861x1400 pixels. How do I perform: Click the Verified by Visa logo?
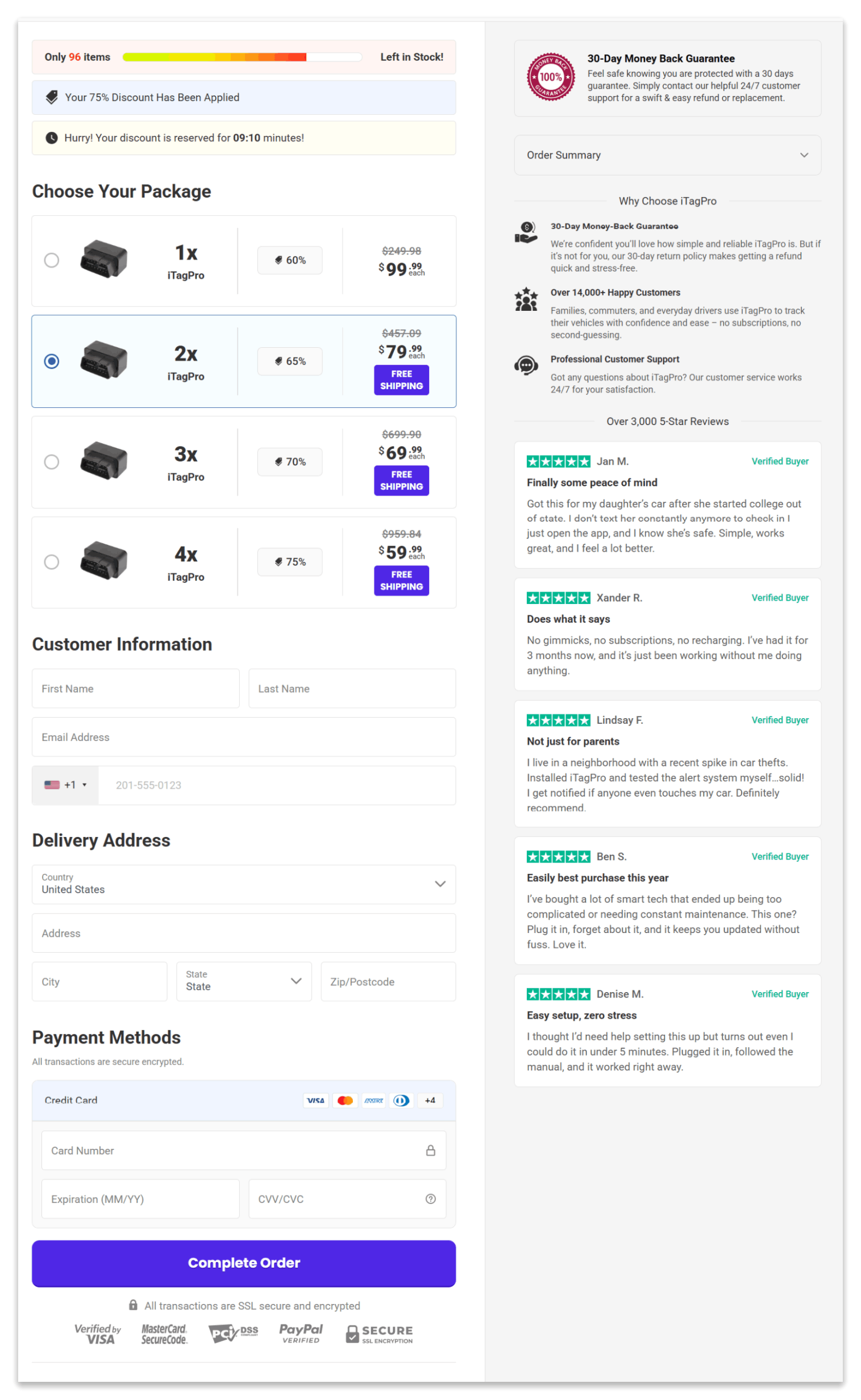(x=98, y=1334)
